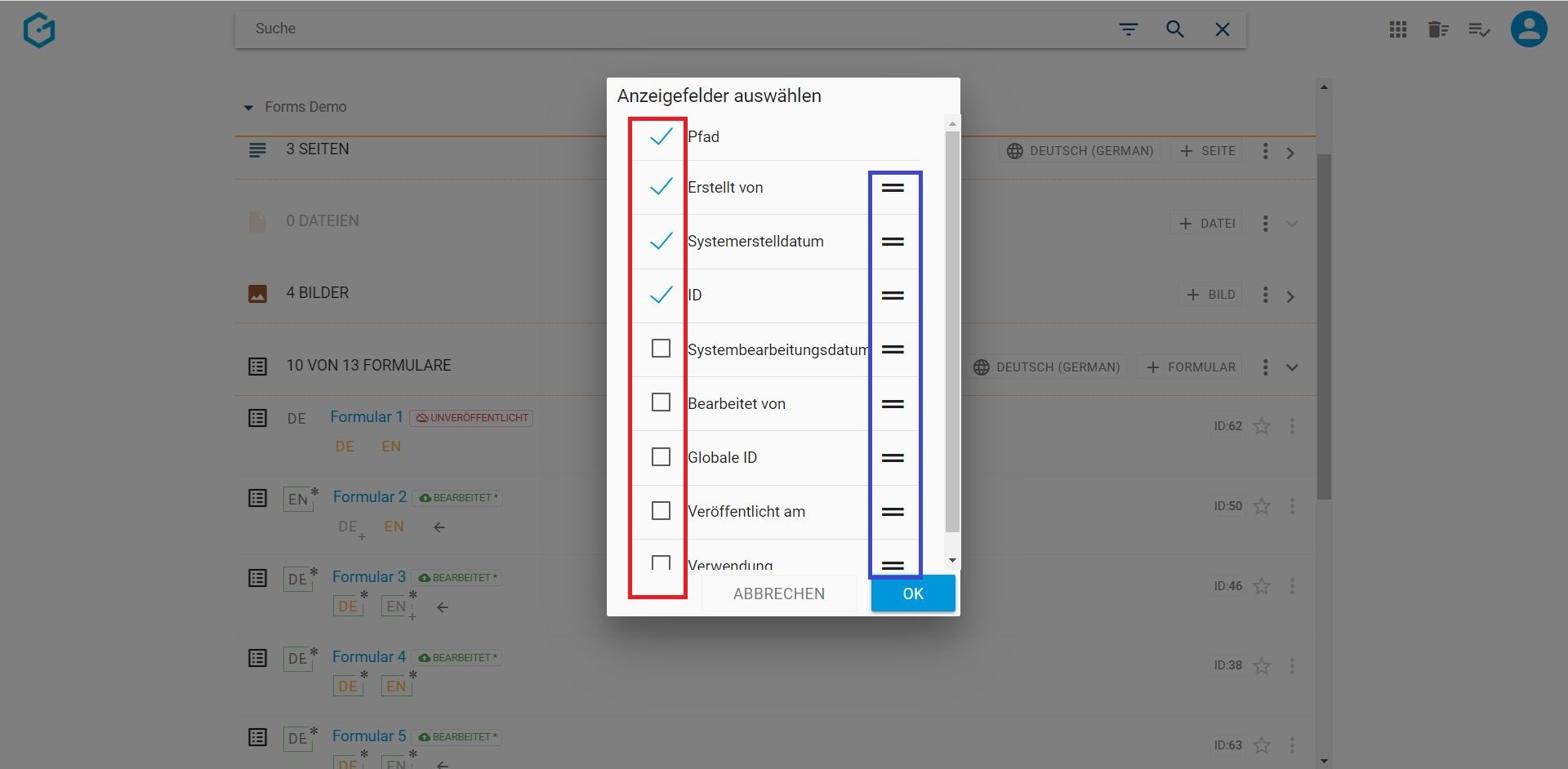Enable the Bearbeitet von checkbox
Image resolution: width=1568 pixels, height=769 pixels.
pos(661,402)
